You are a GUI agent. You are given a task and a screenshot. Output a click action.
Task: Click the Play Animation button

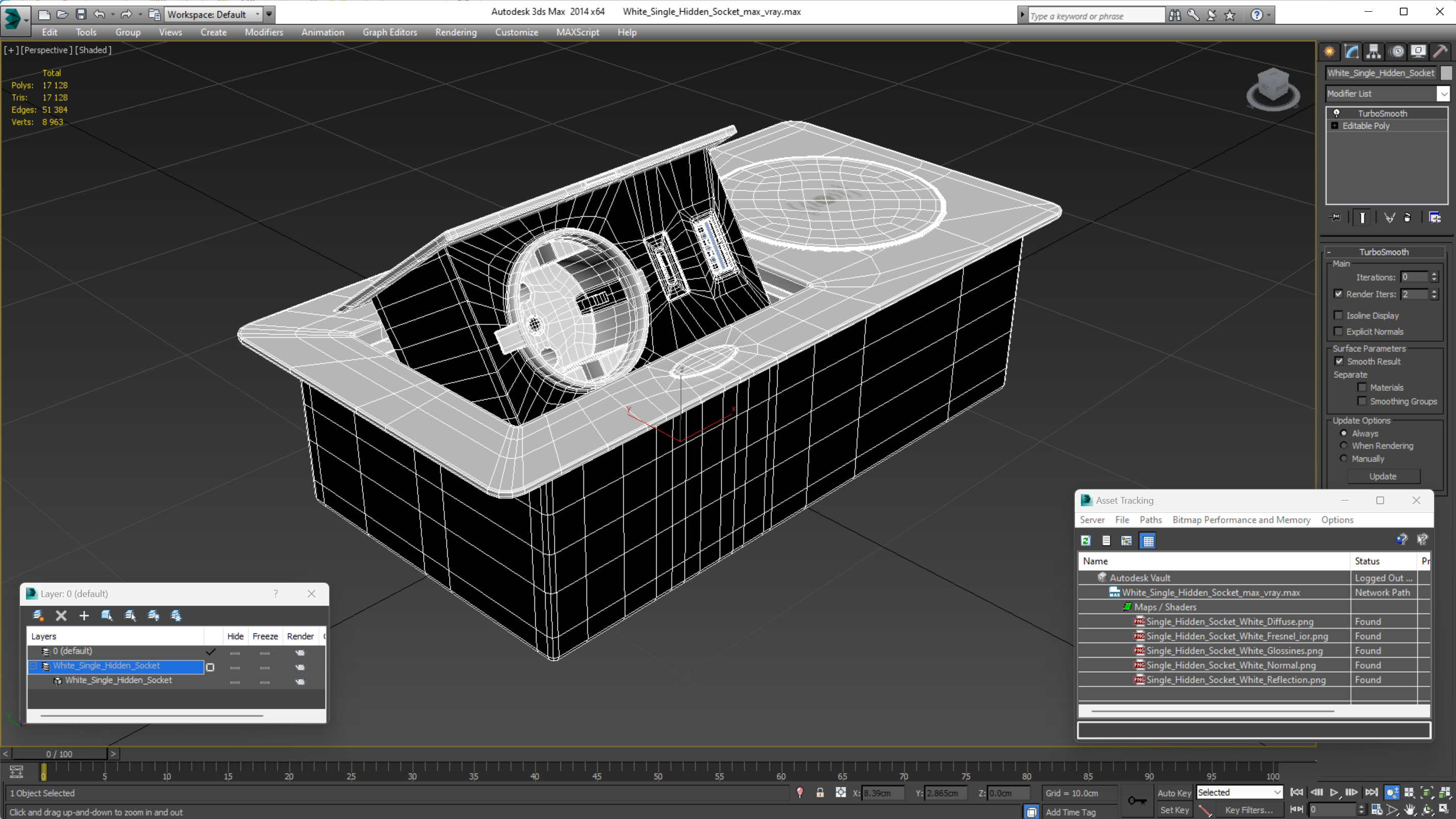tap(1334, 792)
